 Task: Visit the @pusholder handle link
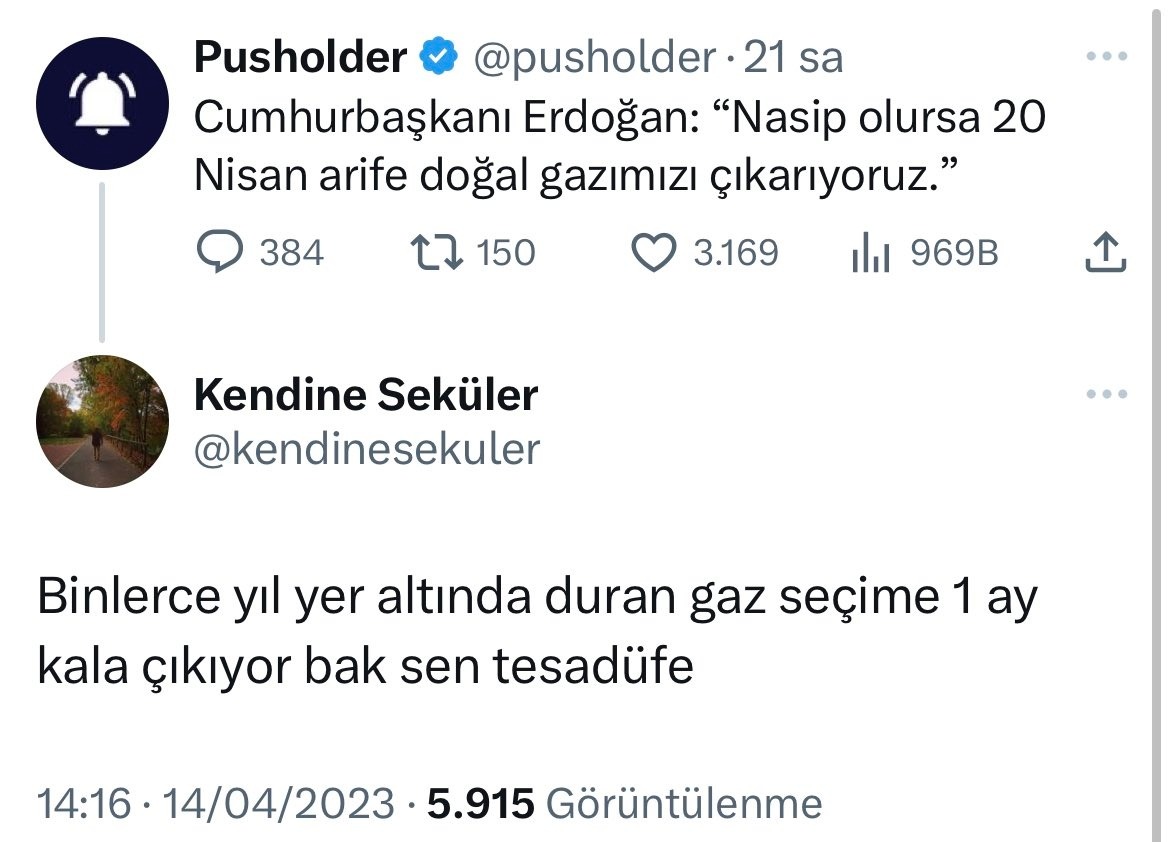point(594,59)
